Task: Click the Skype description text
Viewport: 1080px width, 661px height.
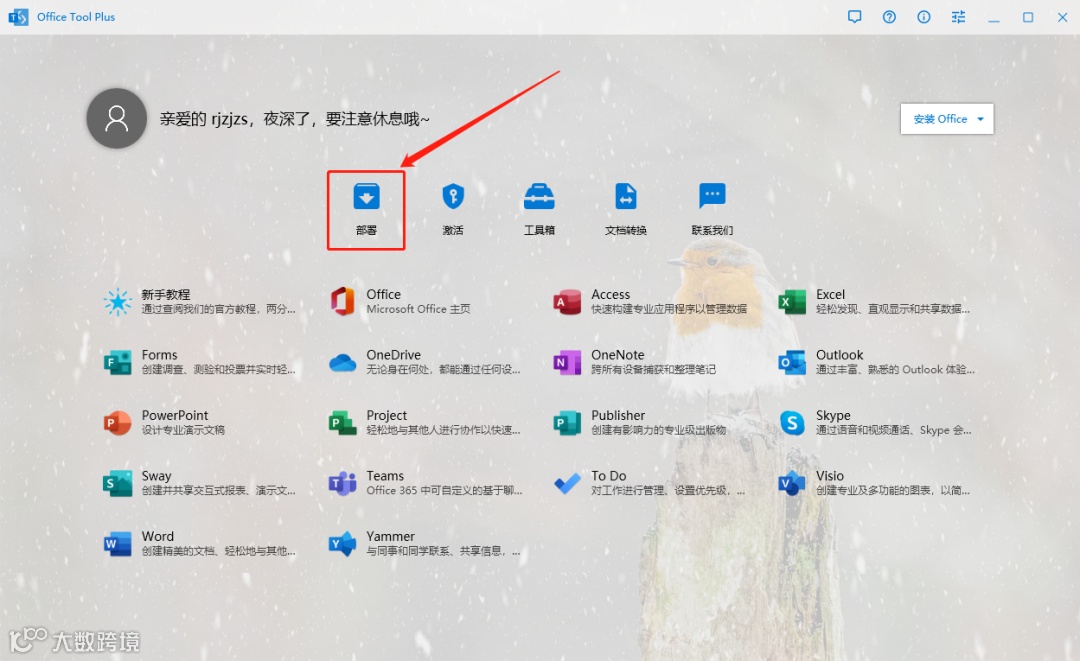Action: (893, 430)
